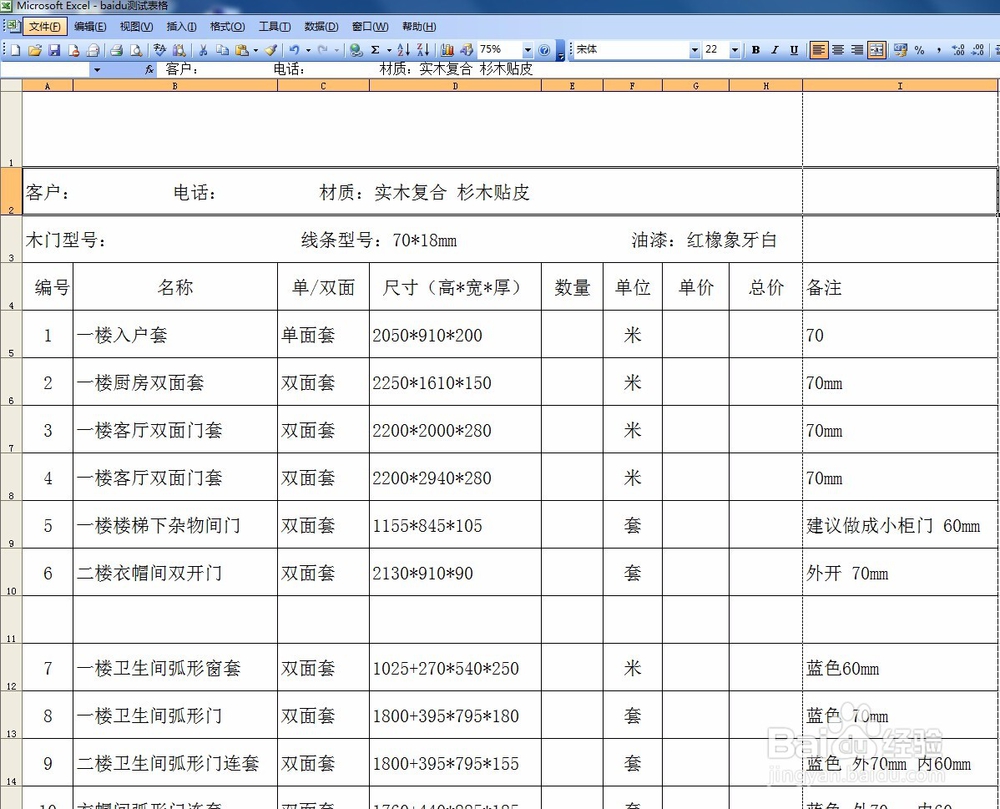
Task: Toggle Center alignment
Action: point(838,50)
